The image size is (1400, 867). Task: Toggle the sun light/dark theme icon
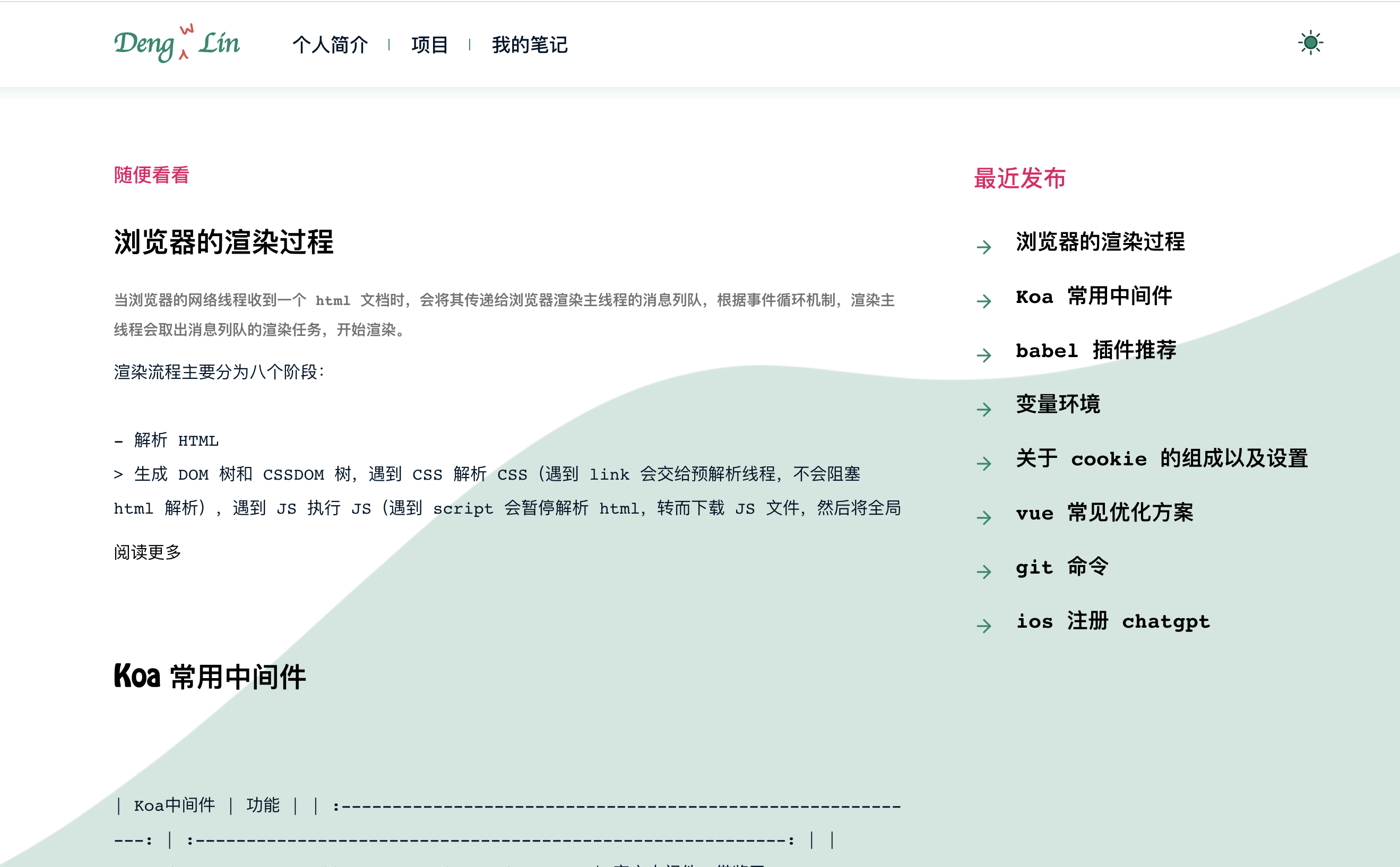click(x=1310, y=43)
